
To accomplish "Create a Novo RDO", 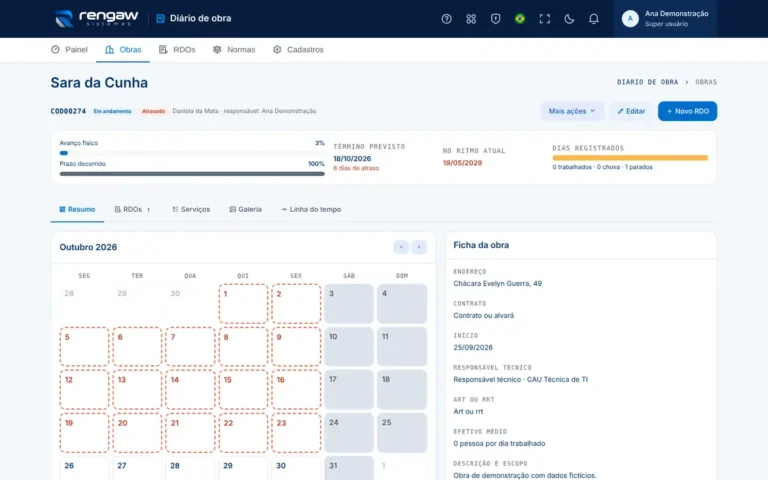I will 687,111.
